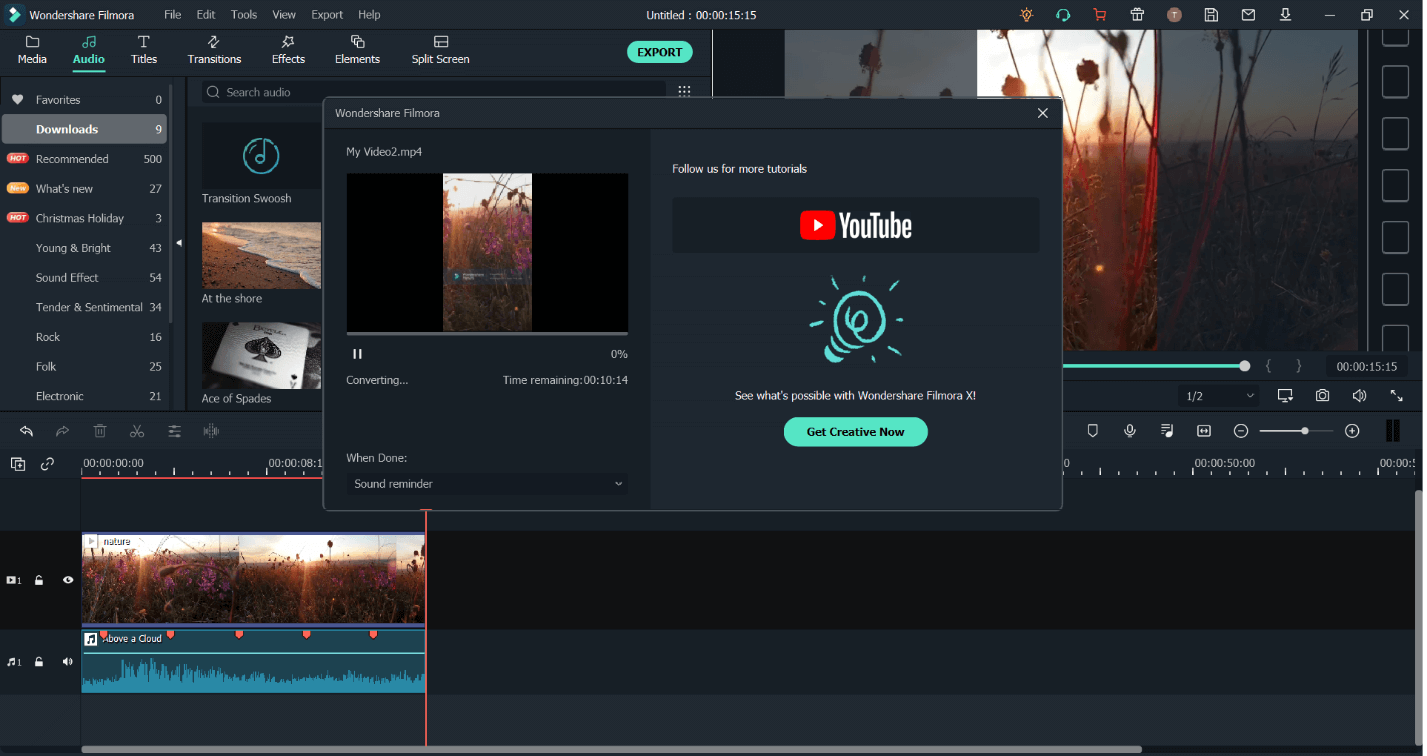The width and height of the screenshot is (1427, 756).
Task: Enter fullscreen preview mode
Action: click(x=1396, y=396)
